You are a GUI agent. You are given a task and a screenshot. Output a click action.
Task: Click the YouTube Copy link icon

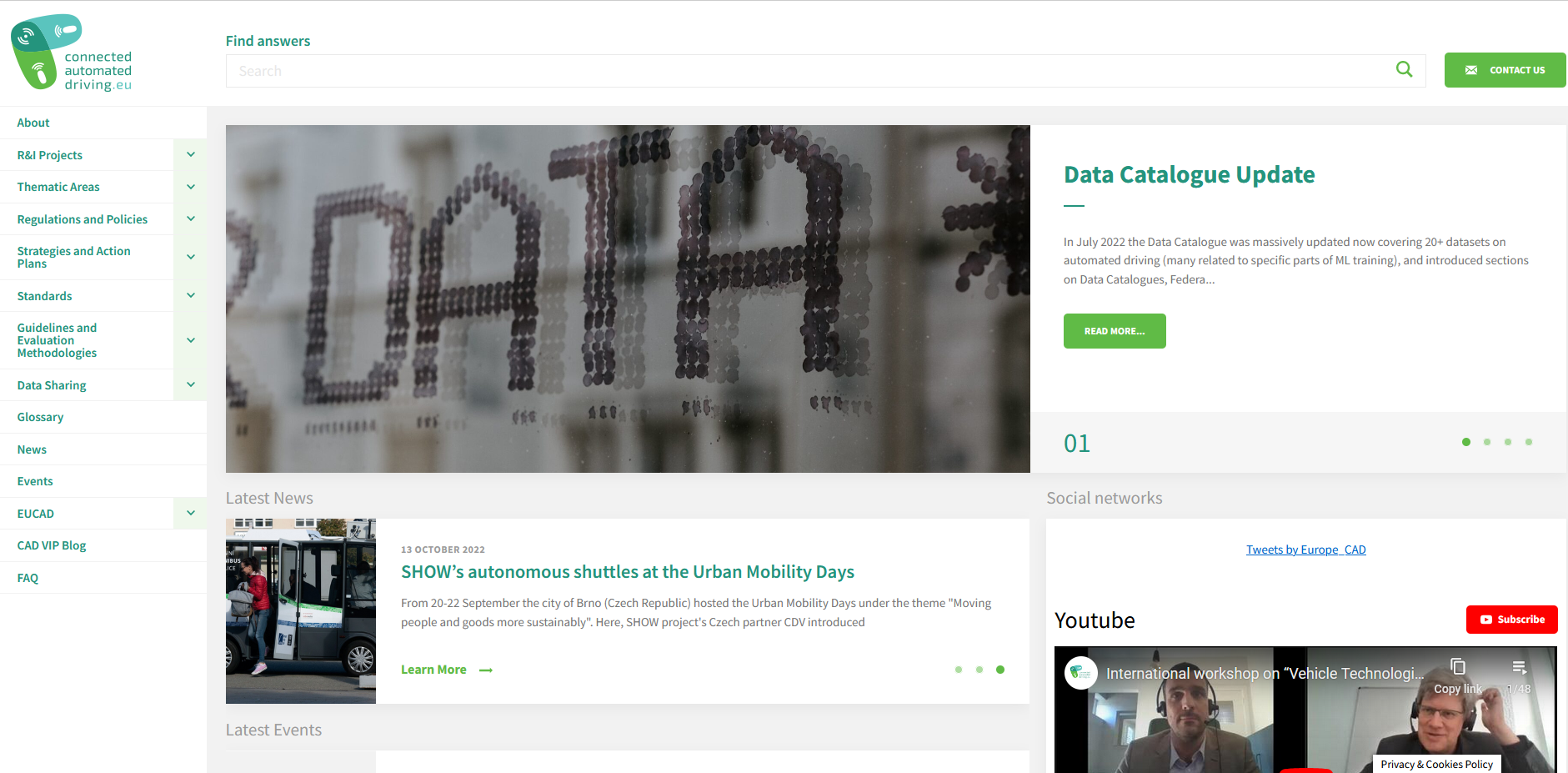[x=1457, y=667]
